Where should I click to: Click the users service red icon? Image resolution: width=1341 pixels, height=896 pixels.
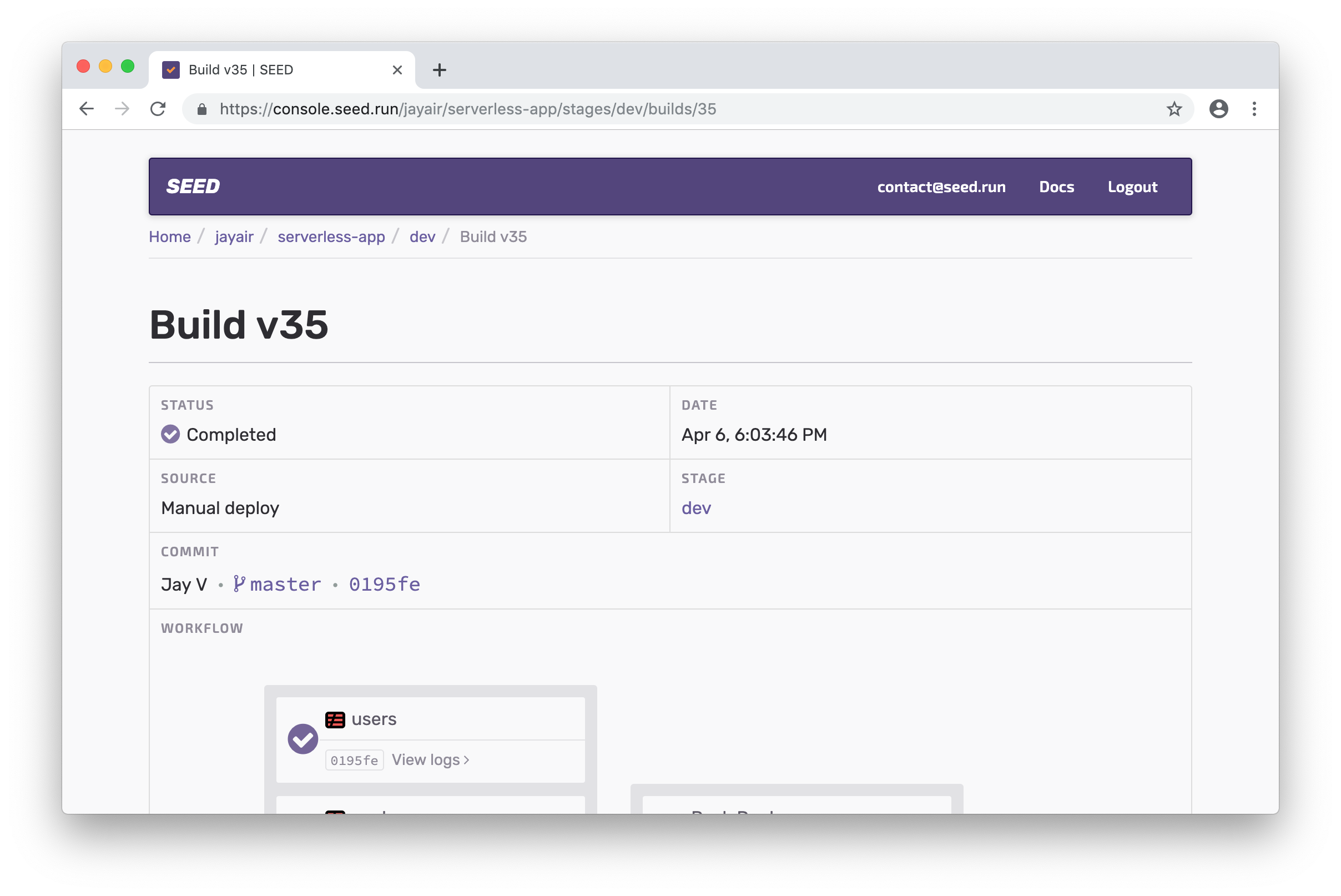[x=335, y=719]
